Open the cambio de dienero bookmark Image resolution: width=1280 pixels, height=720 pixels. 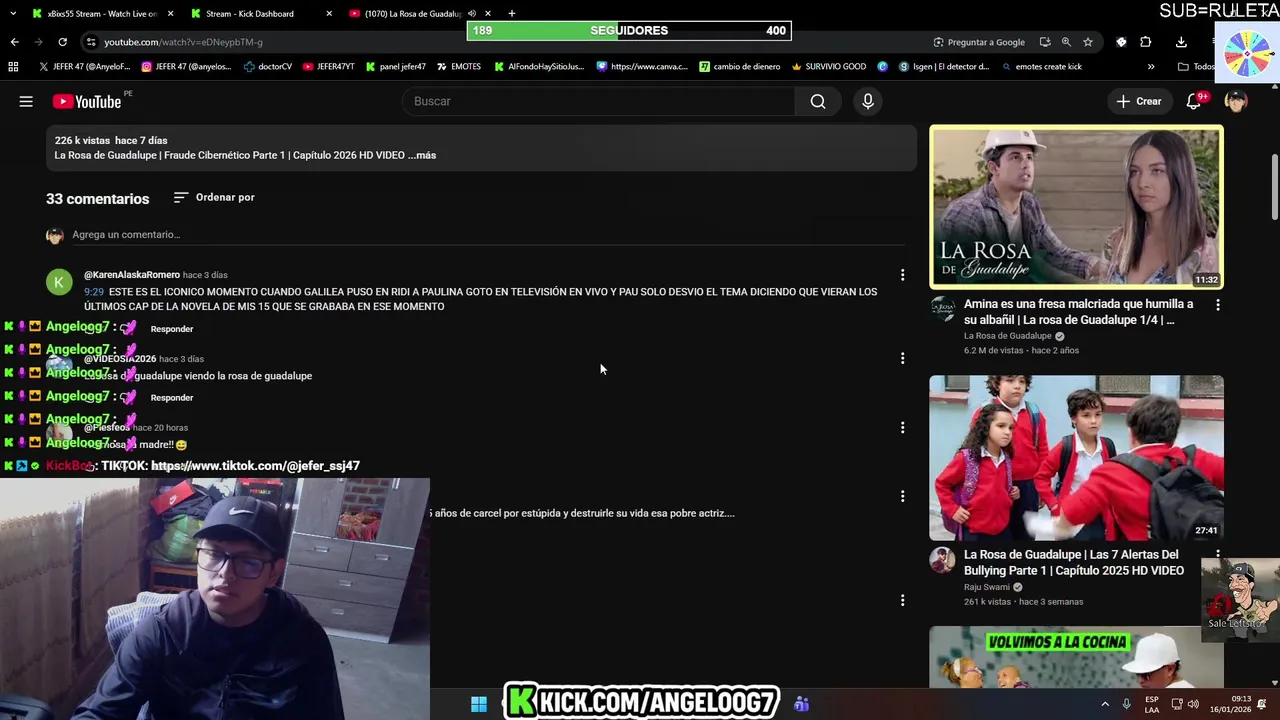[740, 67]
